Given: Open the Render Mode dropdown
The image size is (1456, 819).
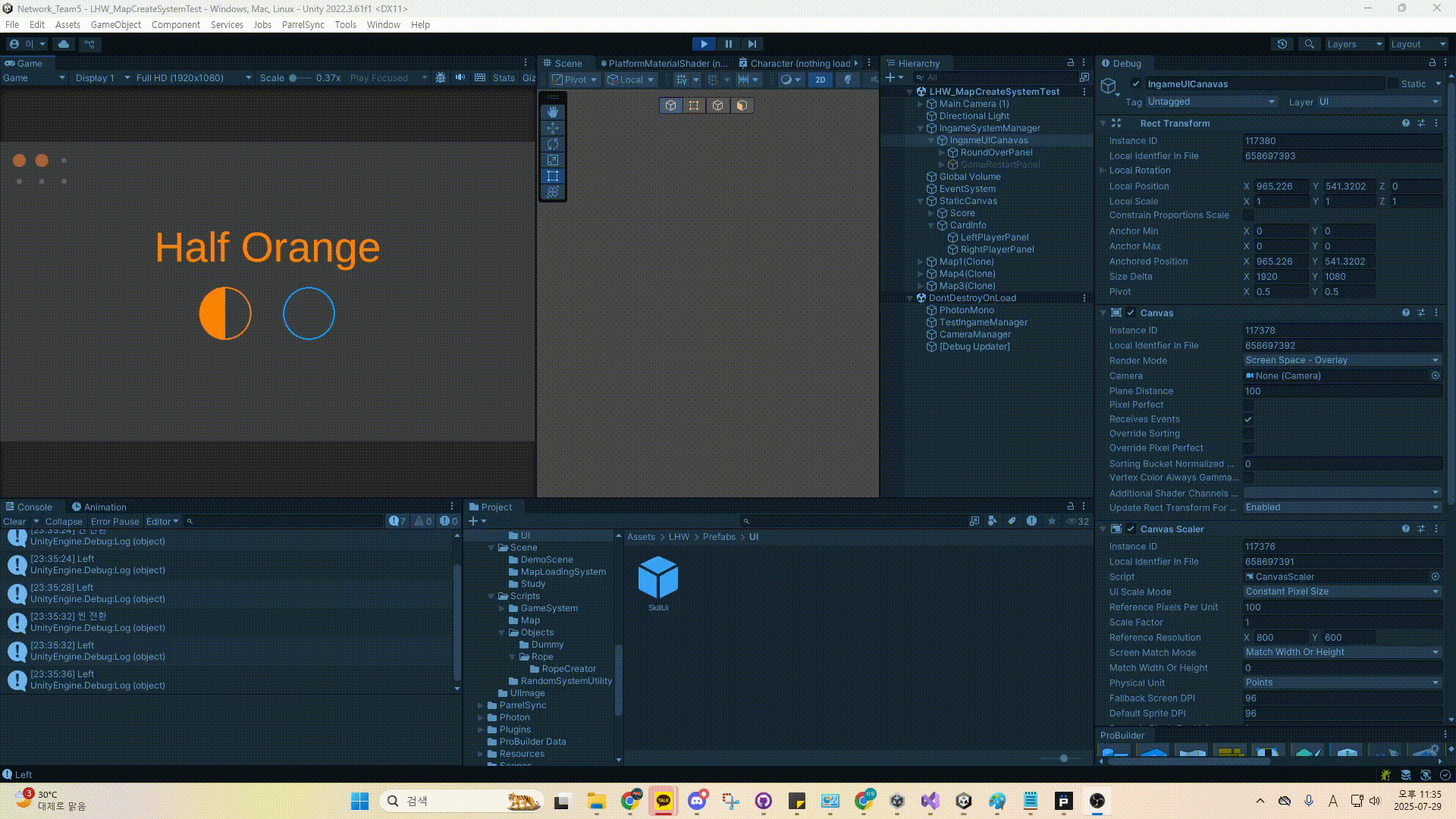Looking at the screenshot, I should coord(1341,361).
